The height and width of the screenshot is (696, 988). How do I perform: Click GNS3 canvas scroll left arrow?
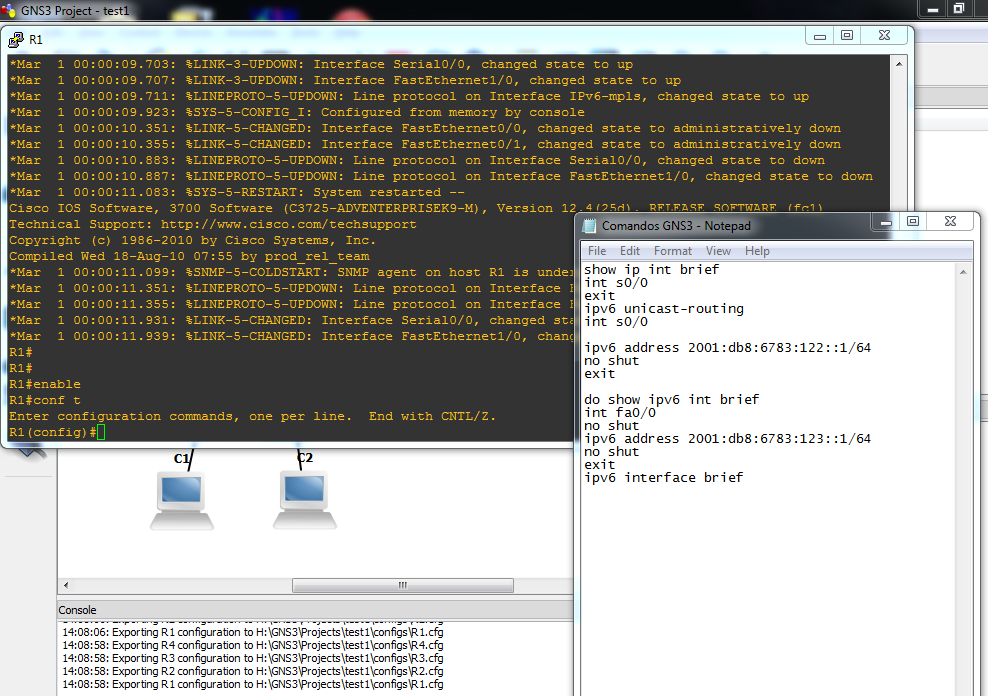[x=66, y=585]
